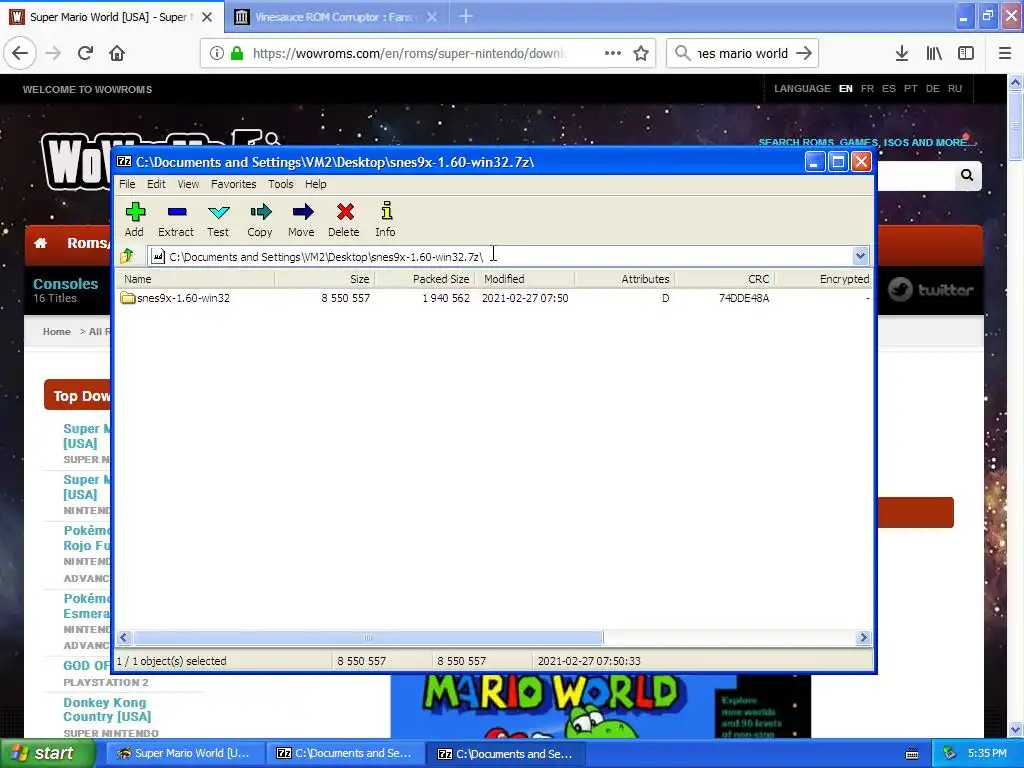Click the left arrow of 7-Zip horizontal scrollbar
Image resolution: width=1024 pixels, height=768 pixels.
[x=124, y=637]
